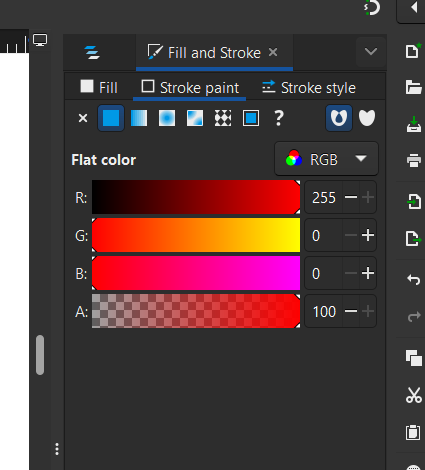Select the linear gradient paint icon
This screenshot has height=470, width=425.
tap(139, 118)
